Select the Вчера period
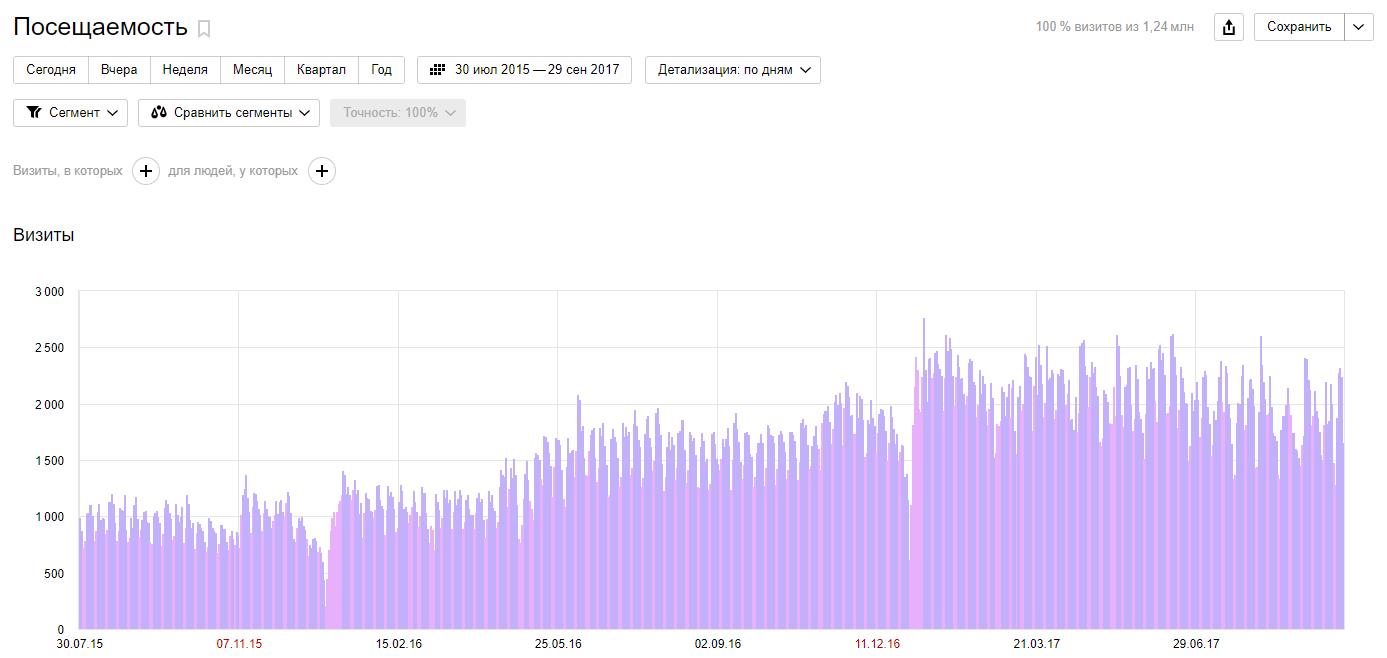This screenshot has width=1387, height=658. 119,70
